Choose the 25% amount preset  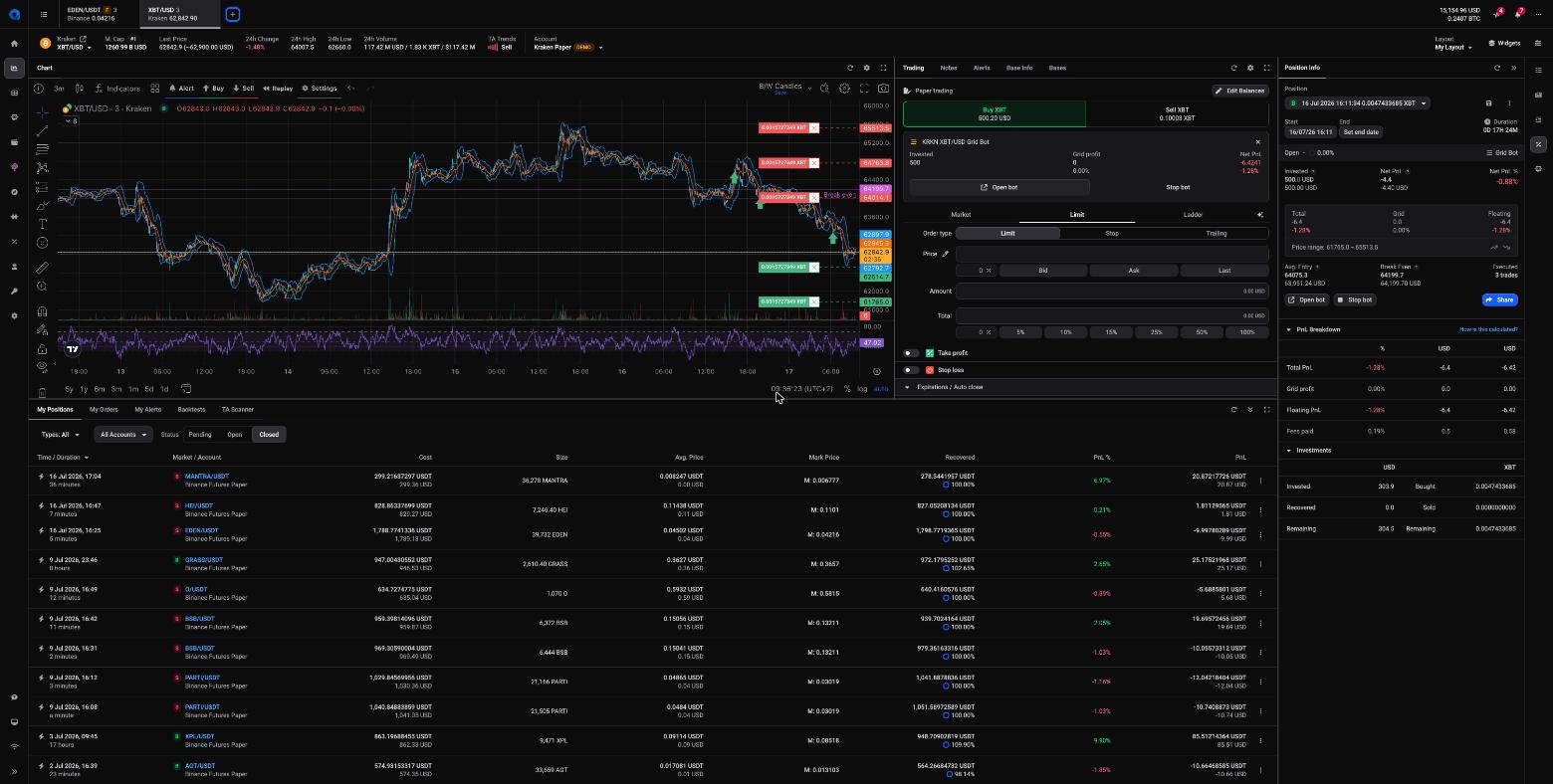(1156, 332)
